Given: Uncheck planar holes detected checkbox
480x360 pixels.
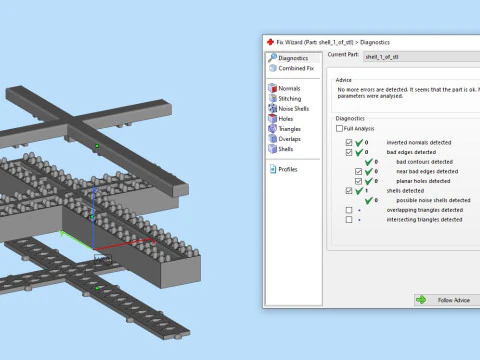Looking at the screenshot, I should (358, 181).
